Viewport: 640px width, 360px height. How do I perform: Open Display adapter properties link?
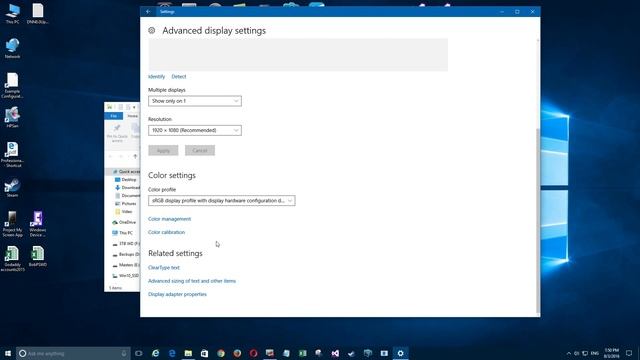(x=178, y=294)
